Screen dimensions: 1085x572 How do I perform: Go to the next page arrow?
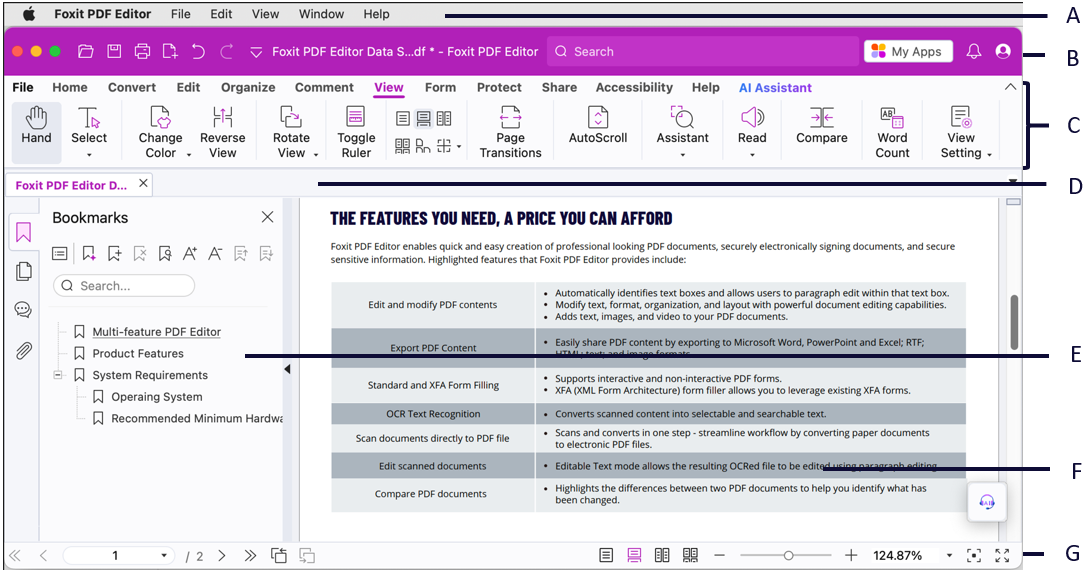pyautogui.click(x=222, y=555)
